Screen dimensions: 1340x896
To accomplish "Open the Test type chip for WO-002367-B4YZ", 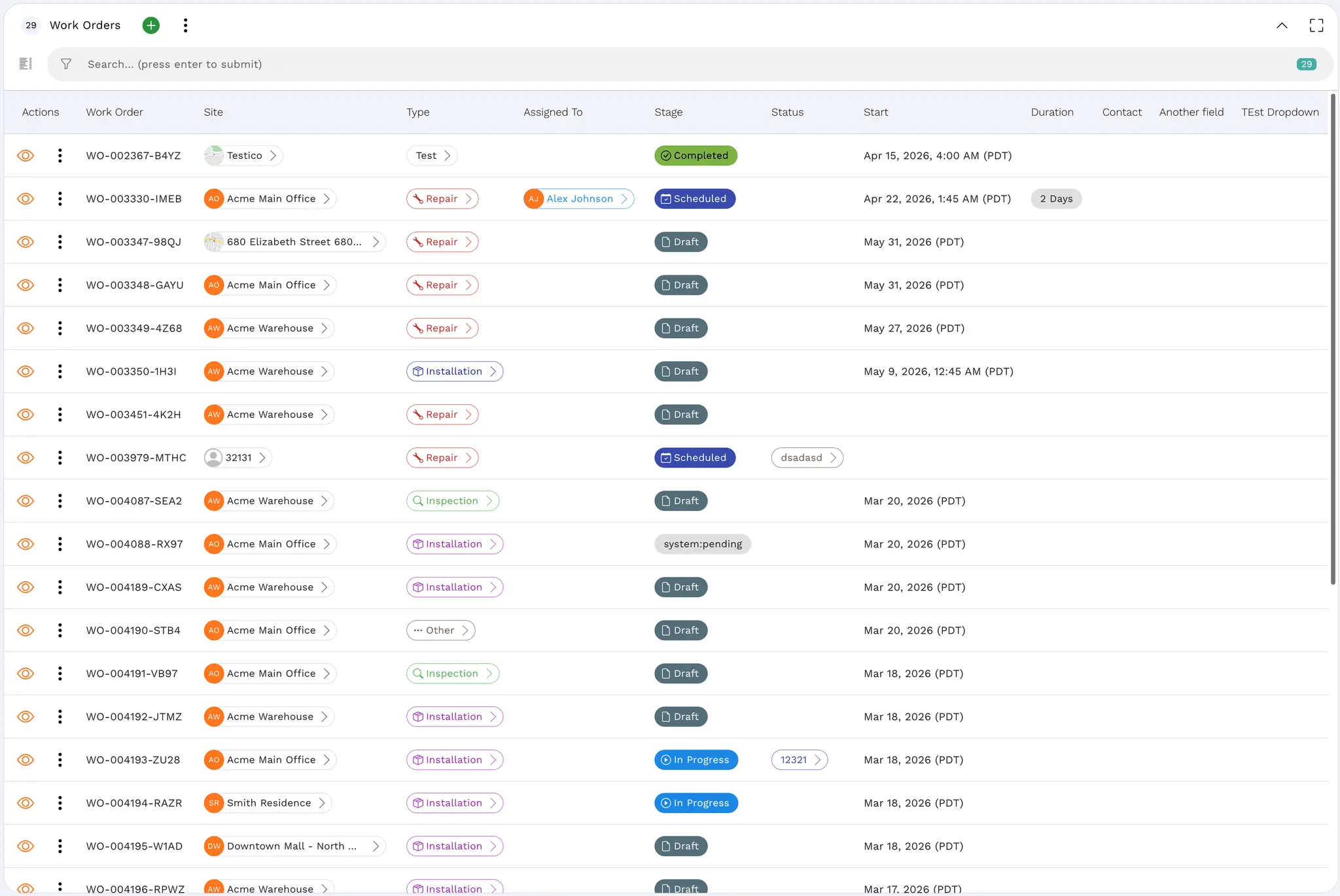I will (432, 156).
